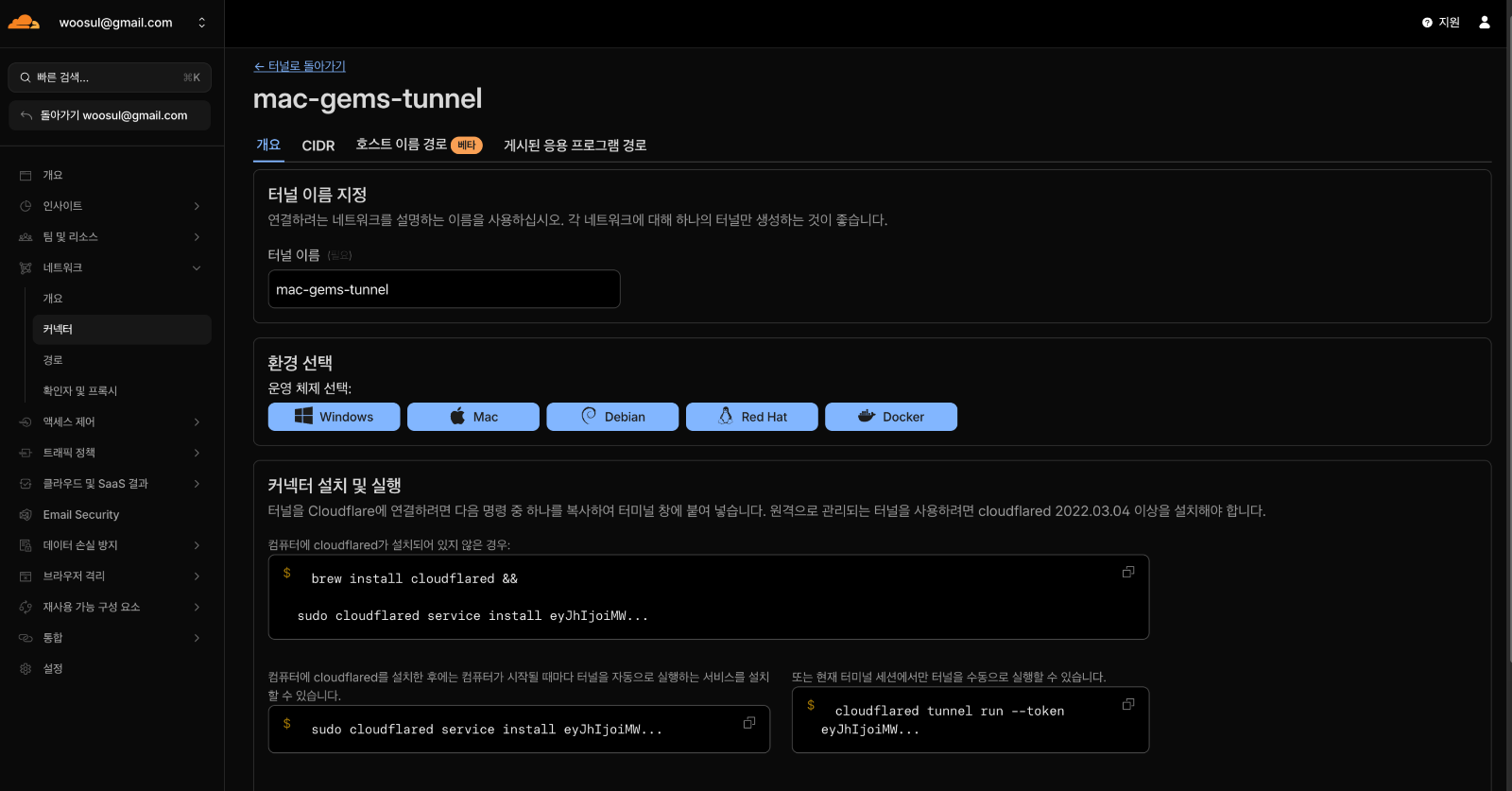Select the Mac operating system
The height and width of the screenshot is (791, 1512).
pos(473,417)
